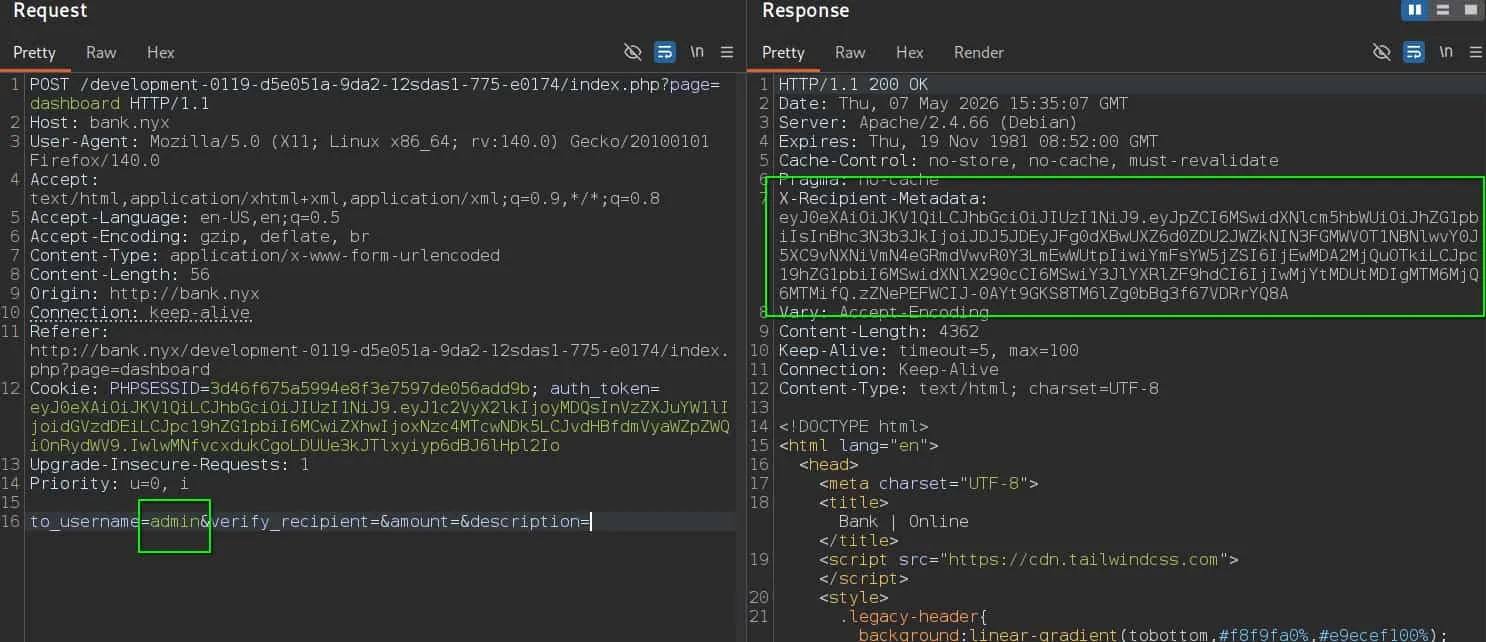Select top-bottom stacked layout icon
This screenshot has width=1486, height=642.
pyautogui.click(x=1442, y=10)
